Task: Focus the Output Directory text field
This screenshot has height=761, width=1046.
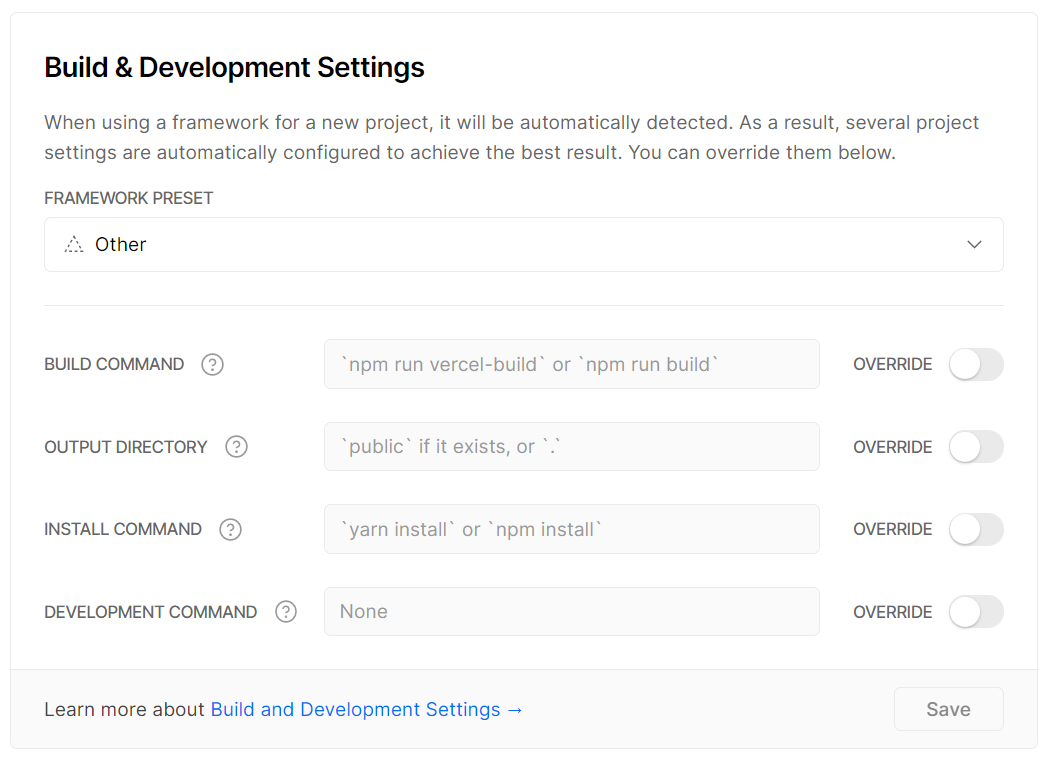Action: [x=571, y=447]
